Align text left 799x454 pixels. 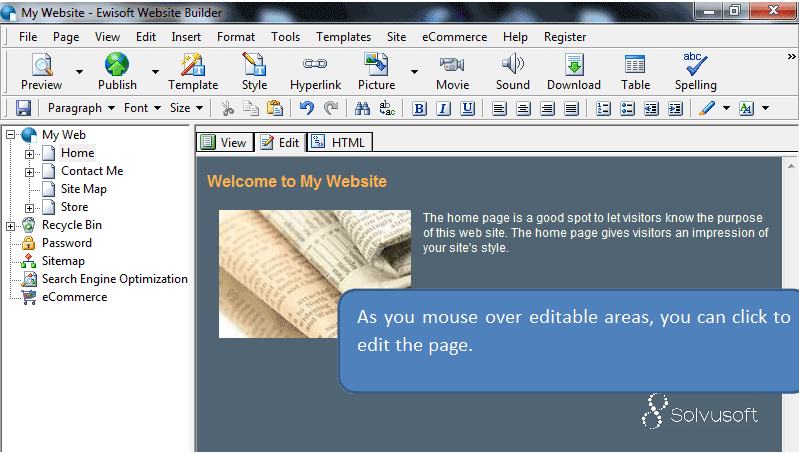(499, 109)
